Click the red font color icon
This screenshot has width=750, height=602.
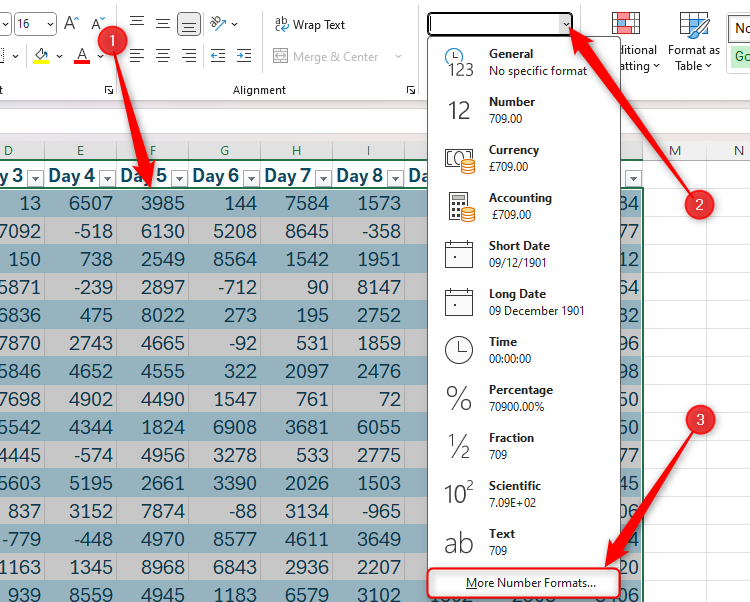click(x=82, y=56)
